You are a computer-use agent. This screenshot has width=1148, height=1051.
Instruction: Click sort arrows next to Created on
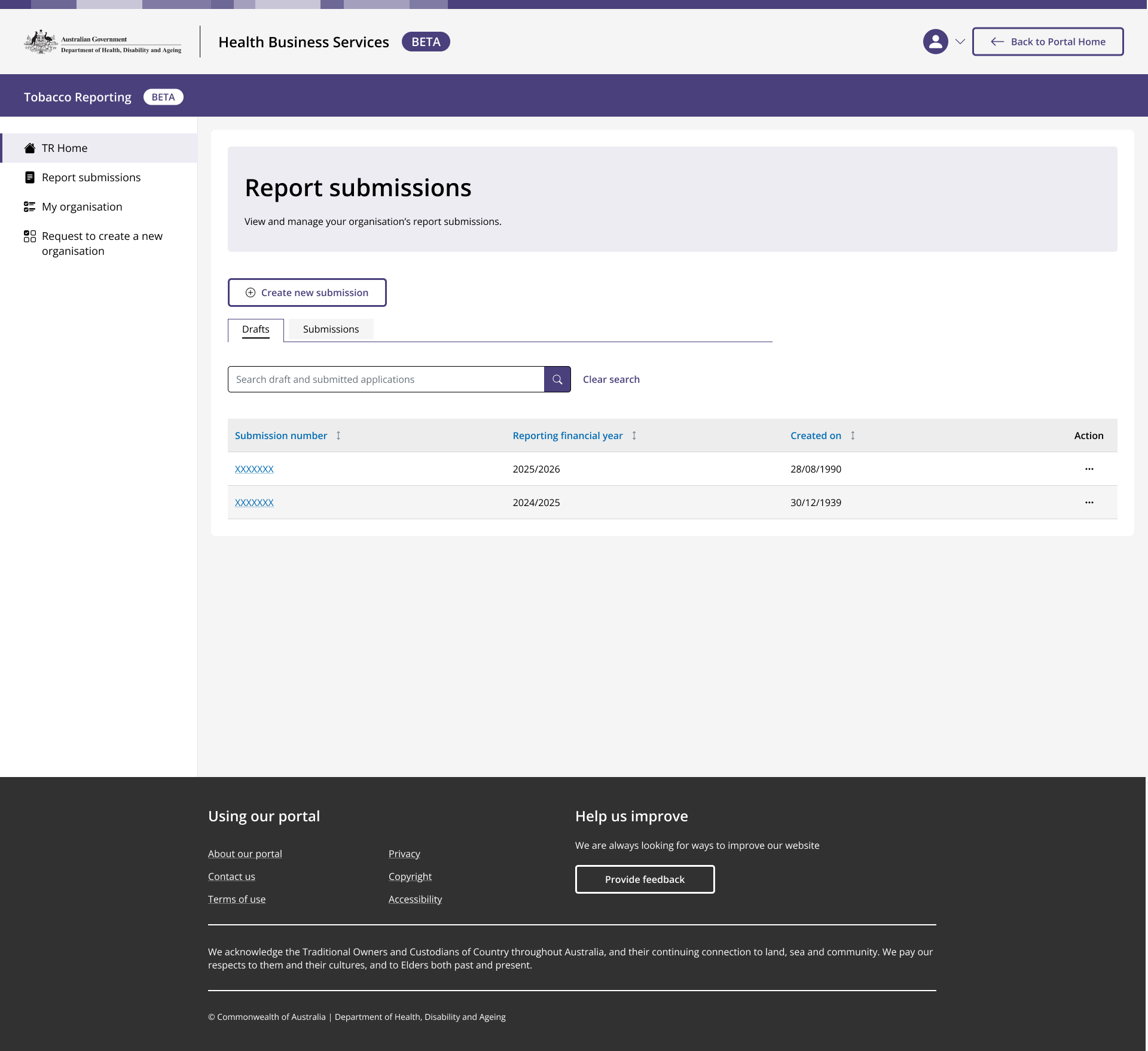(853, 435)
